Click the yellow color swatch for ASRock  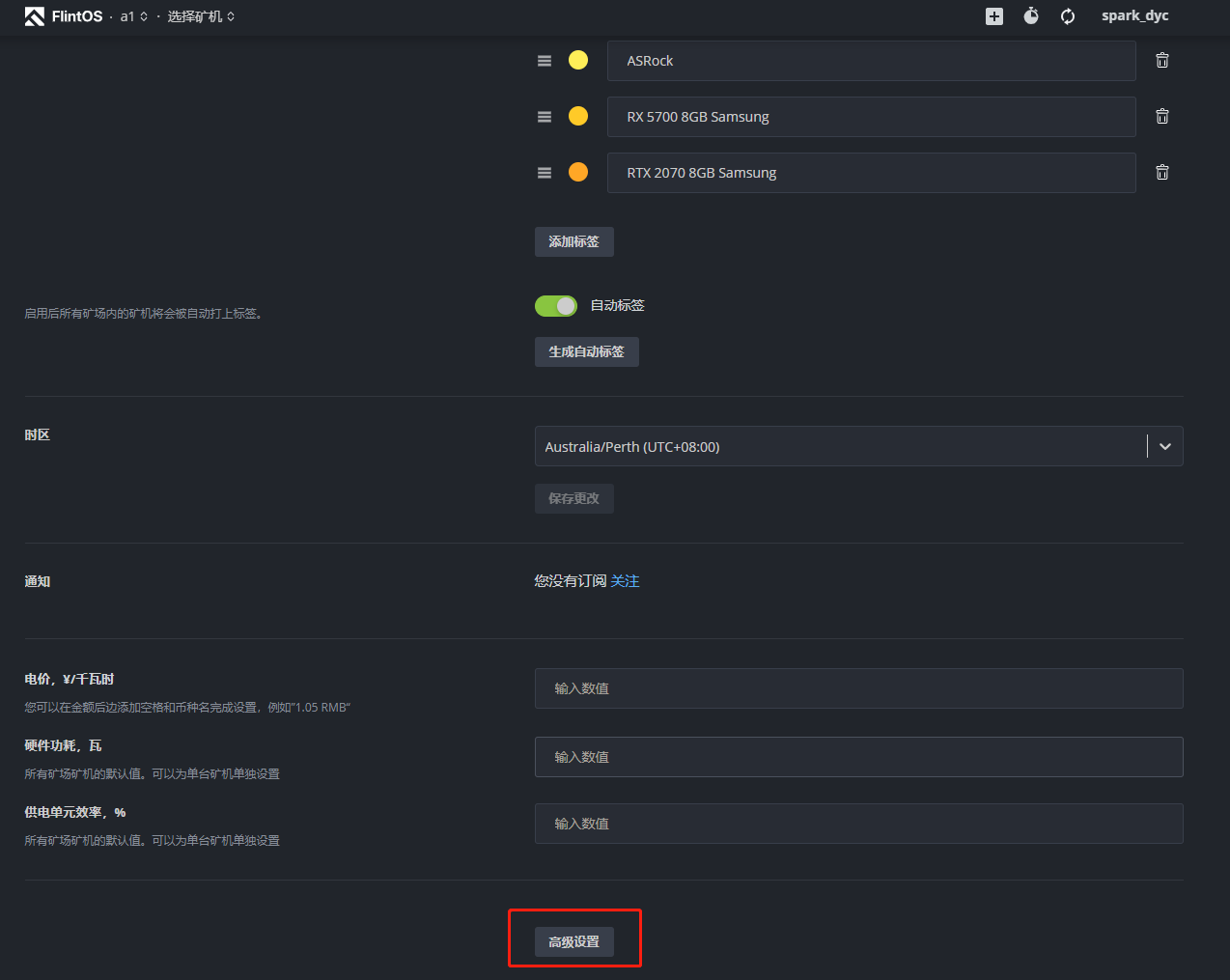pos(578,61)
